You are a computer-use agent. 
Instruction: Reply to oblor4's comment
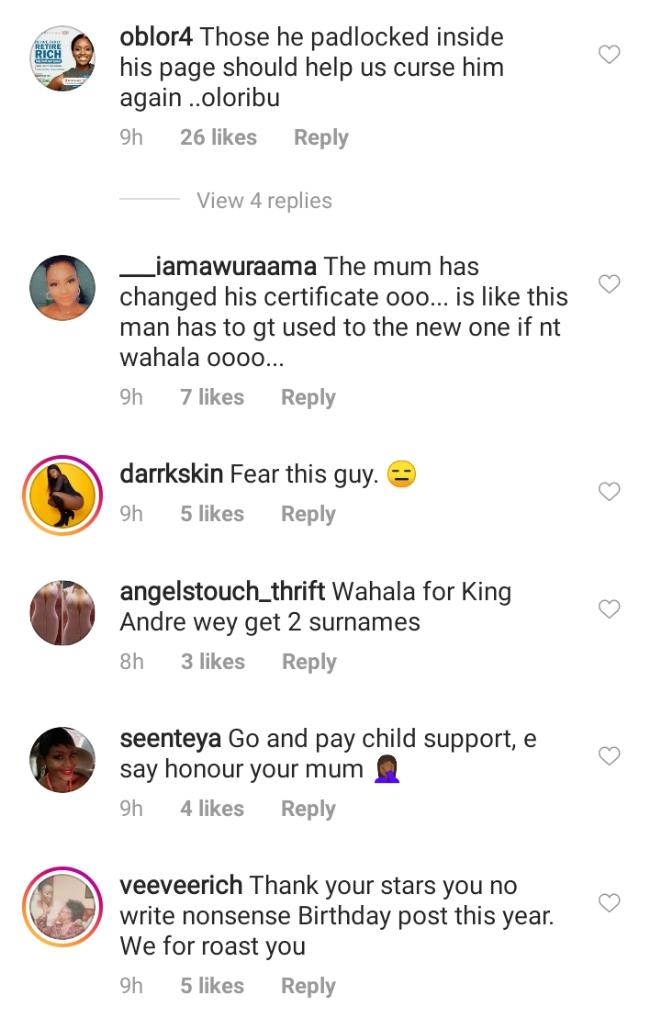coord(321,138)
